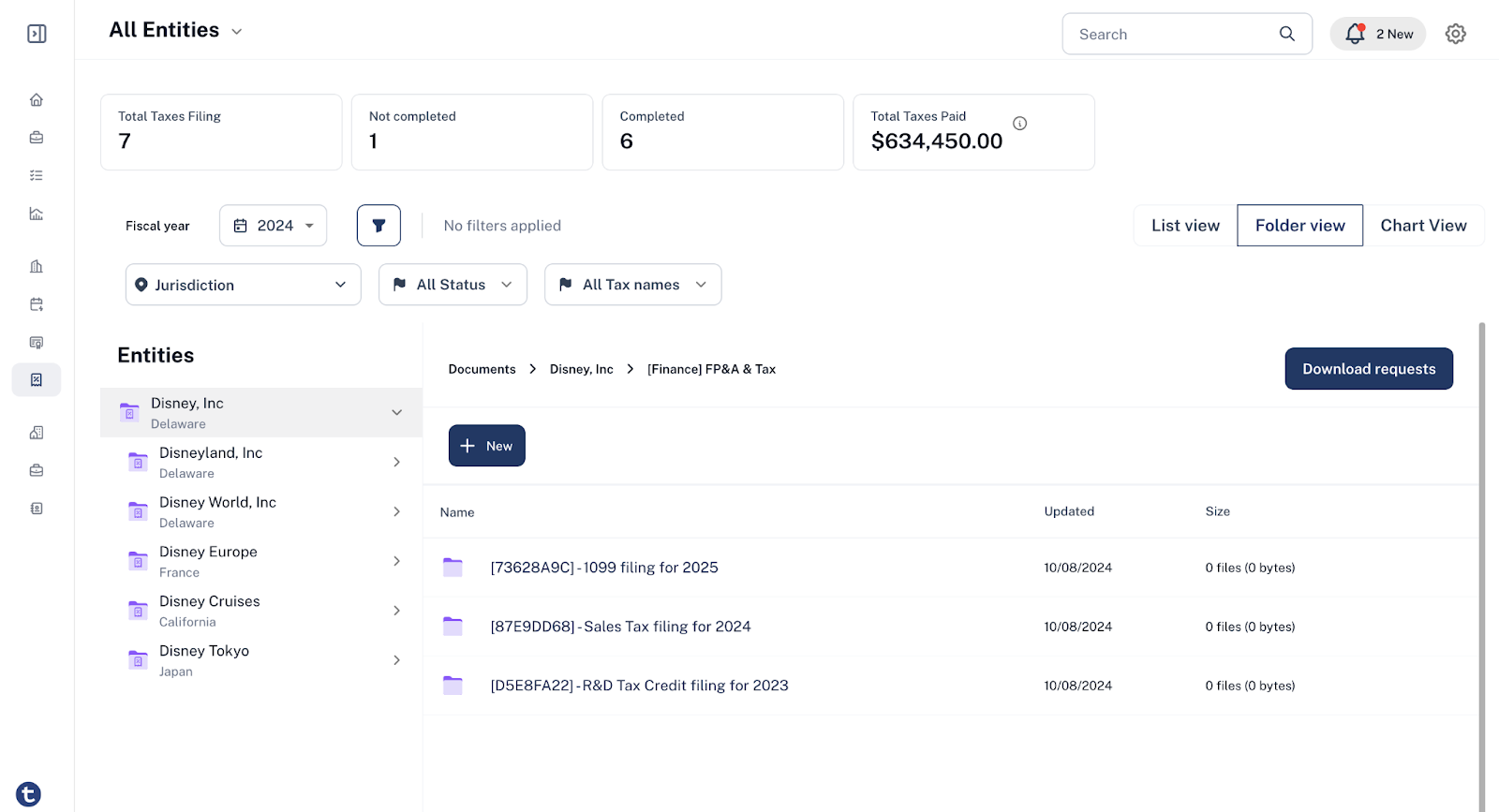The image size is (1499, 812).
Task: Click the folder icon for Sales Tax filing
Action: pyautogui.click(x=453, y=626)
